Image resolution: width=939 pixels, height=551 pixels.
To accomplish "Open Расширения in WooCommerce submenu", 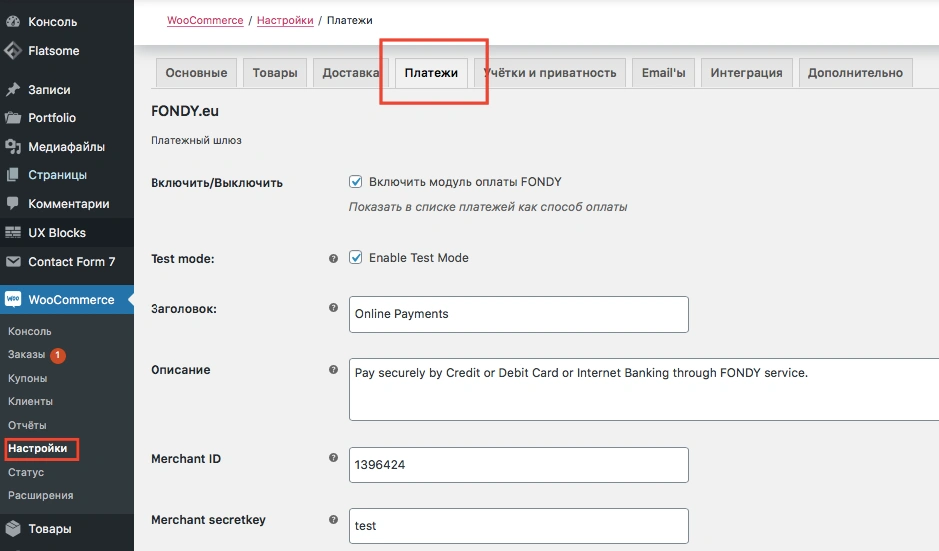I will click(x=41, y=495).
